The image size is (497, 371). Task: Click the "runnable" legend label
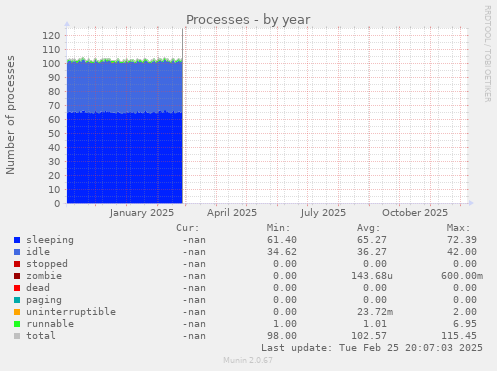(50, 324)
